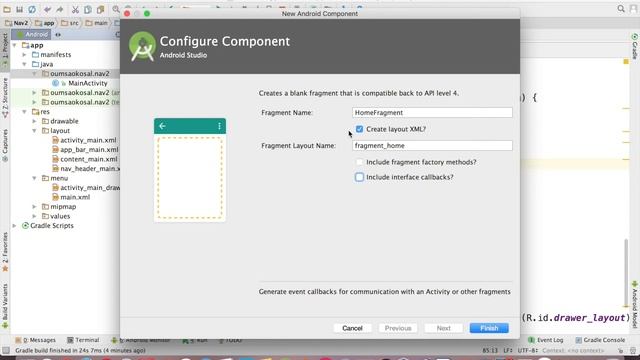Click the Find magnifier in the toolbar
Viewport: 640px width, 360px height.
click(x=116, y=9)
